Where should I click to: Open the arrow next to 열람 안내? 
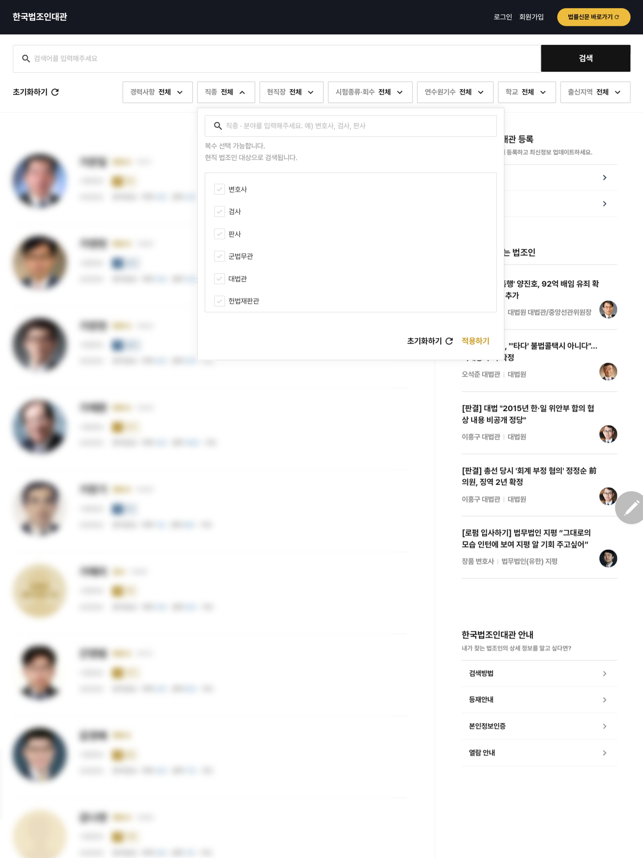click(x=604, y=753)
